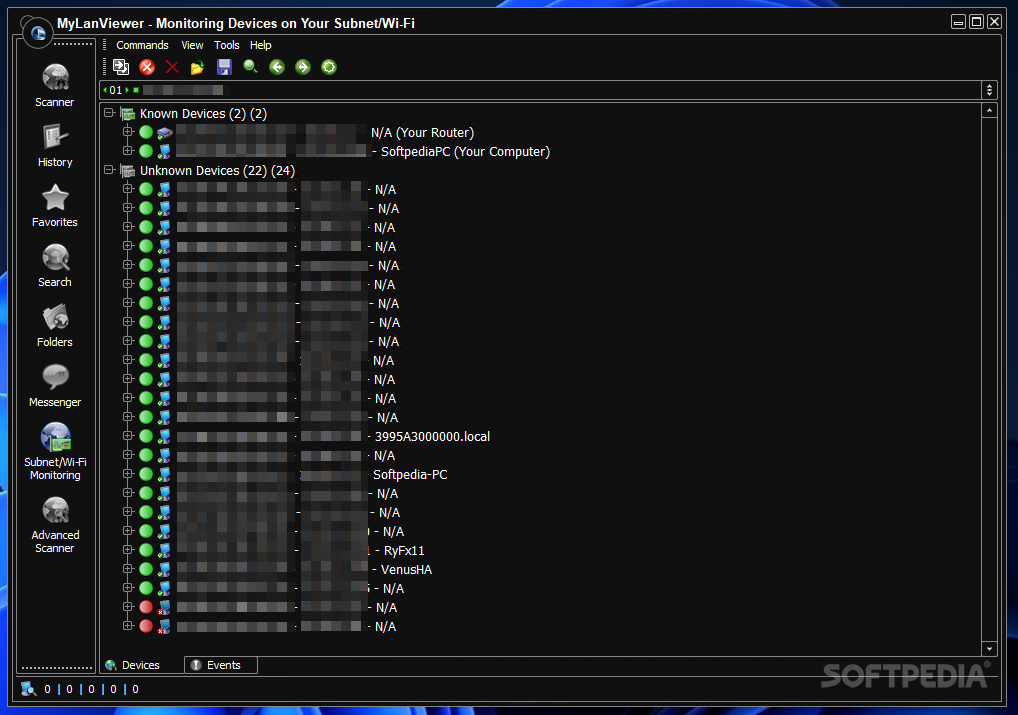The height and width of the screenshot is (715, 1018).
Task: Expand the Softpedia-PC device node
Action: pos(128,474)
